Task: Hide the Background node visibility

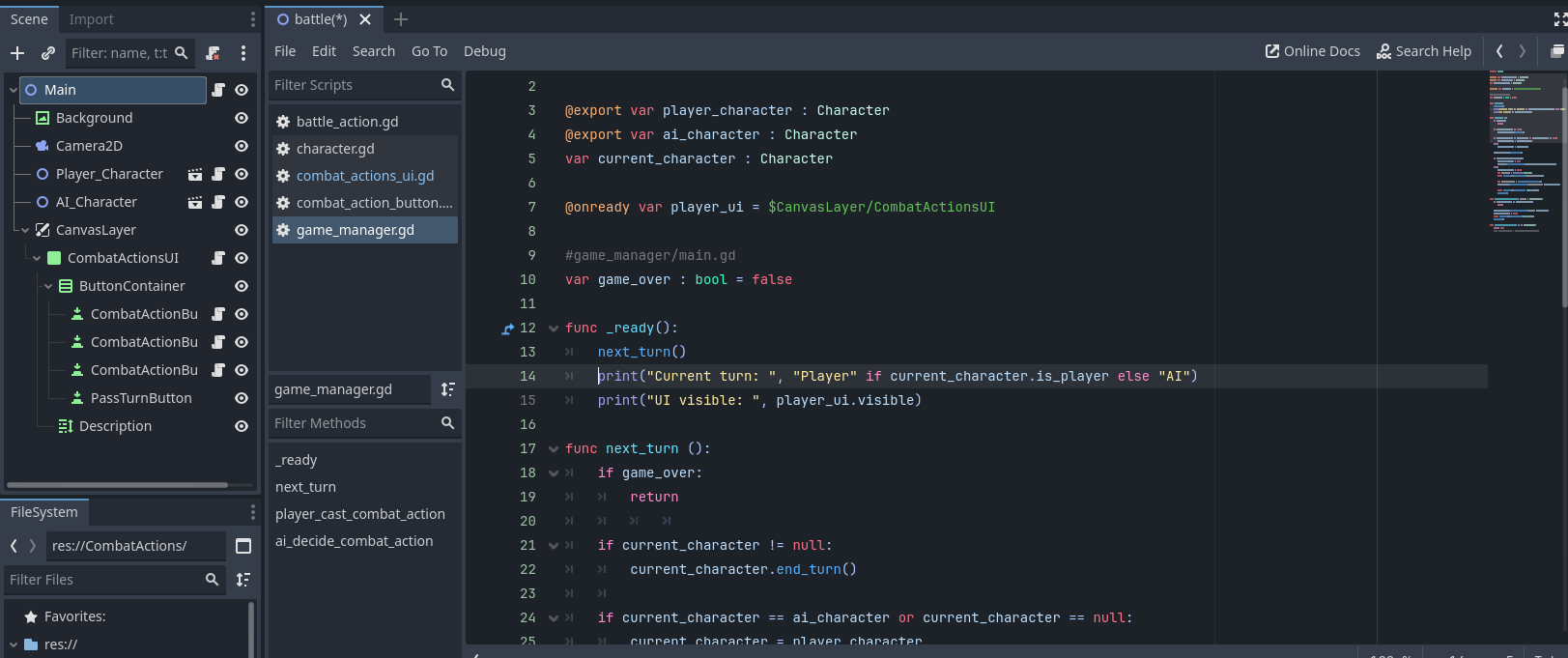Action: pos(242,118)
